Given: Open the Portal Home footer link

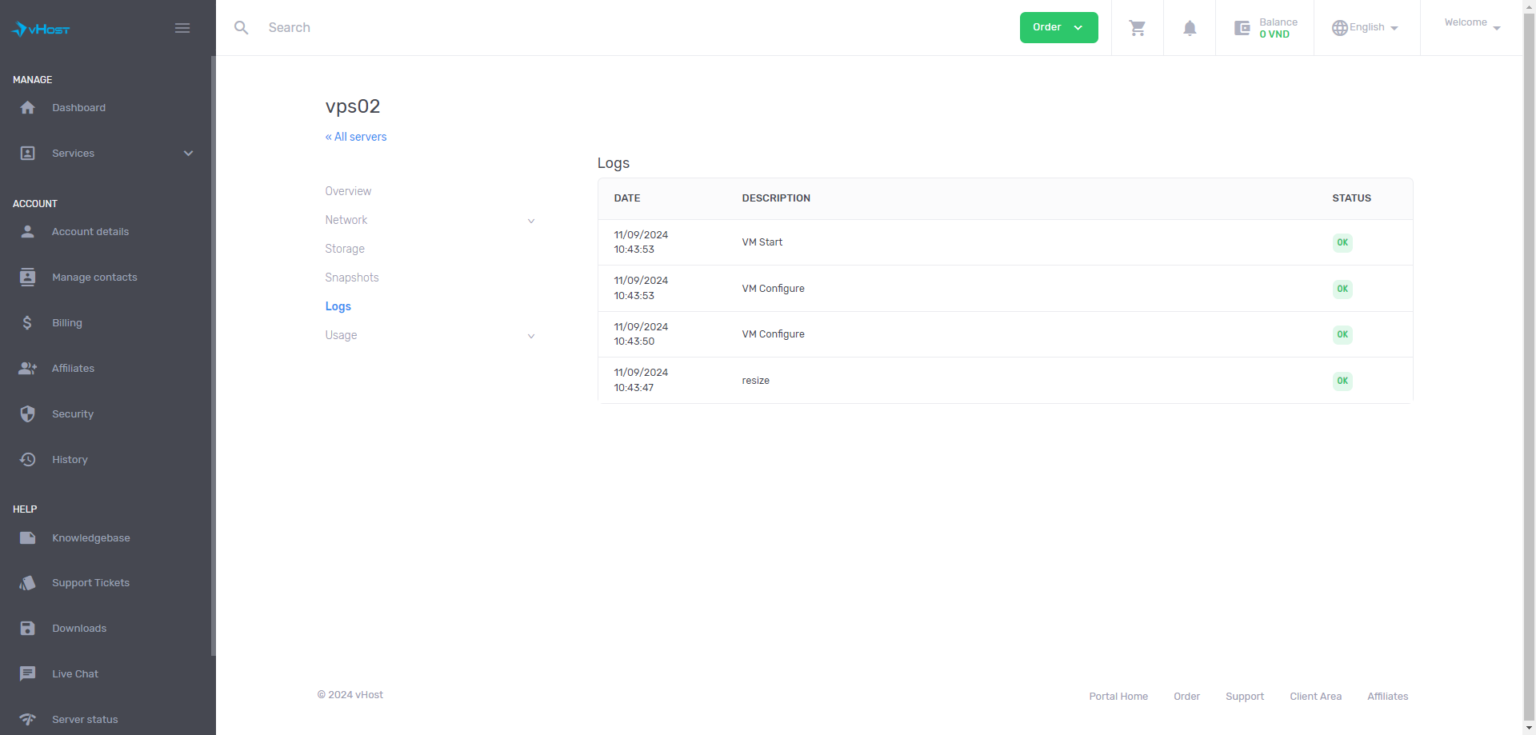Looking at the screenshot, I should (x=1118, y=697).
